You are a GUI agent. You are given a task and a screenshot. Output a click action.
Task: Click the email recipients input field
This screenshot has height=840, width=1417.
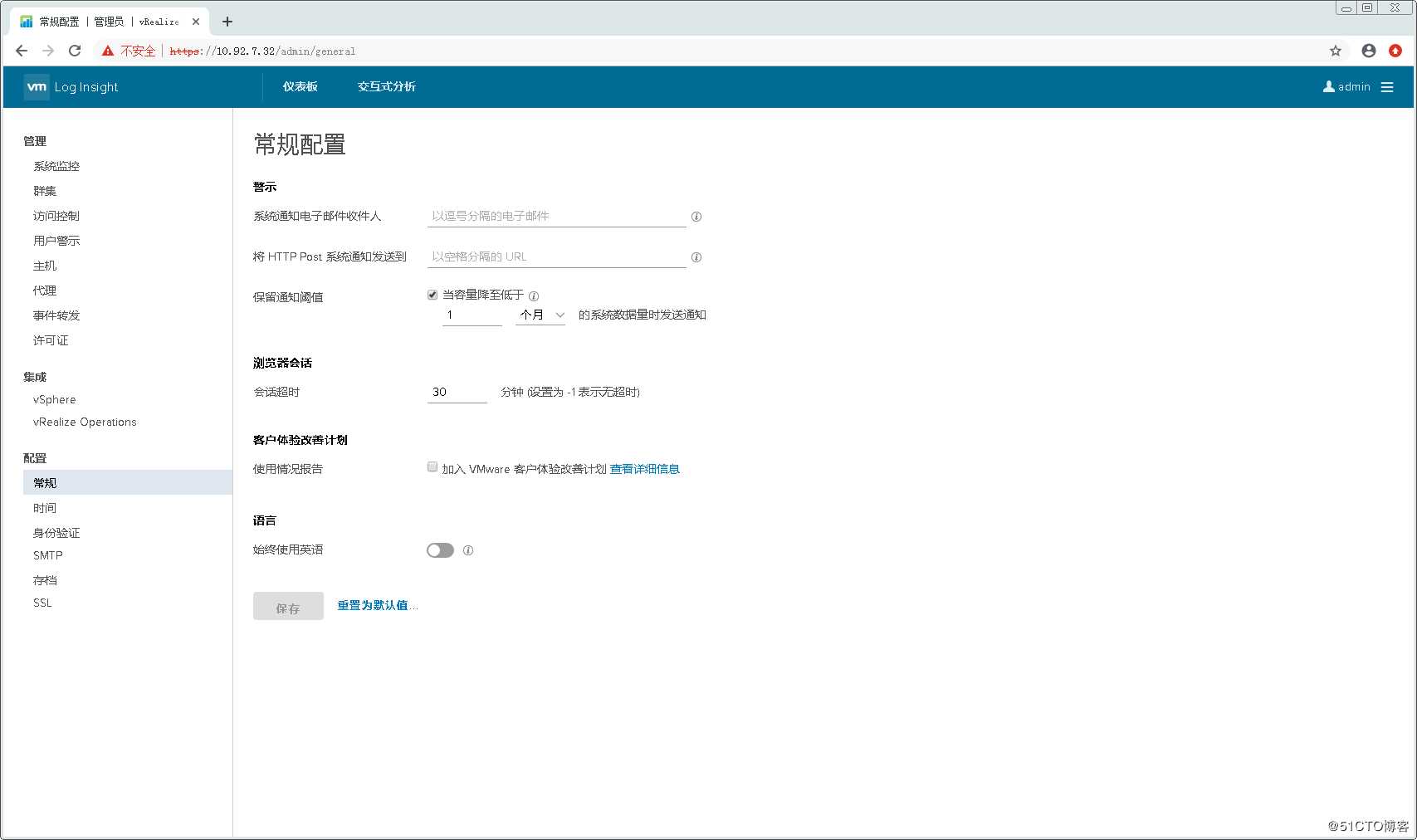pyautogui.click(x=556, y=216)
